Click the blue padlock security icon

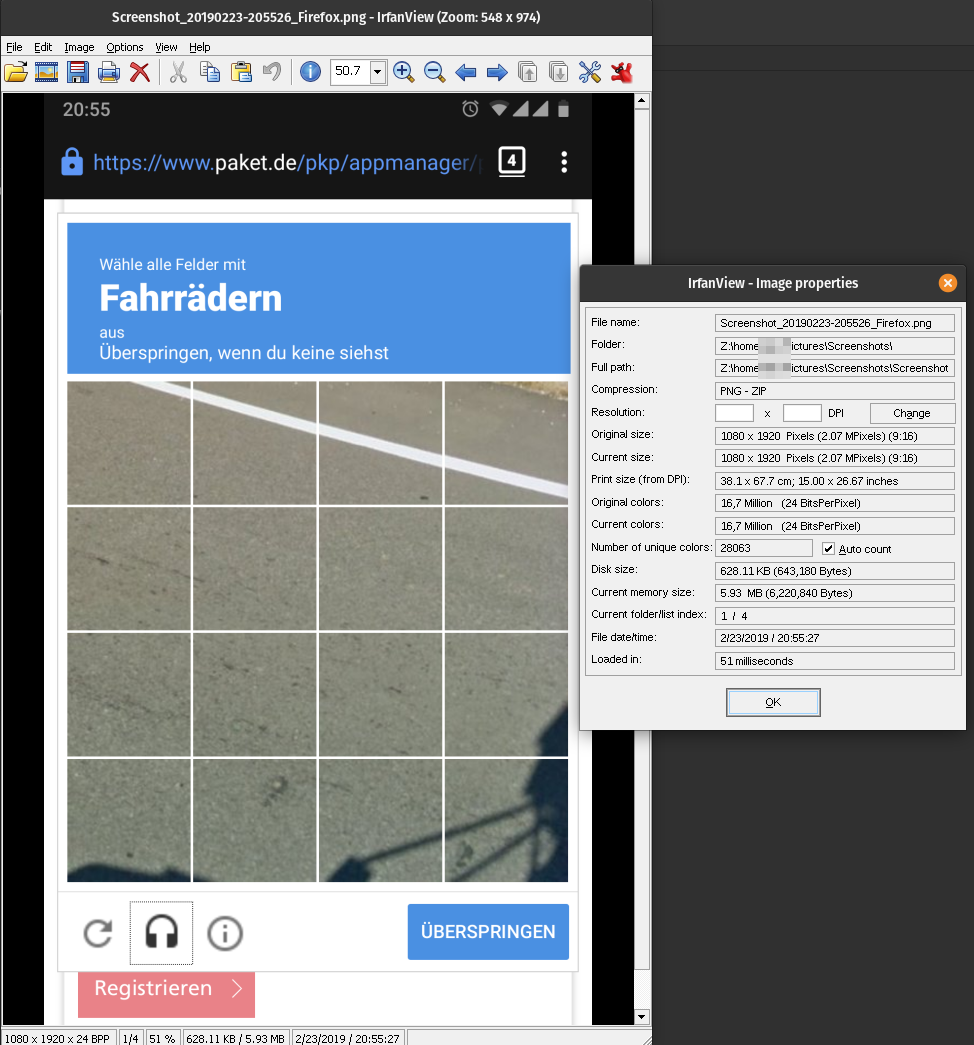pos(72,161)
